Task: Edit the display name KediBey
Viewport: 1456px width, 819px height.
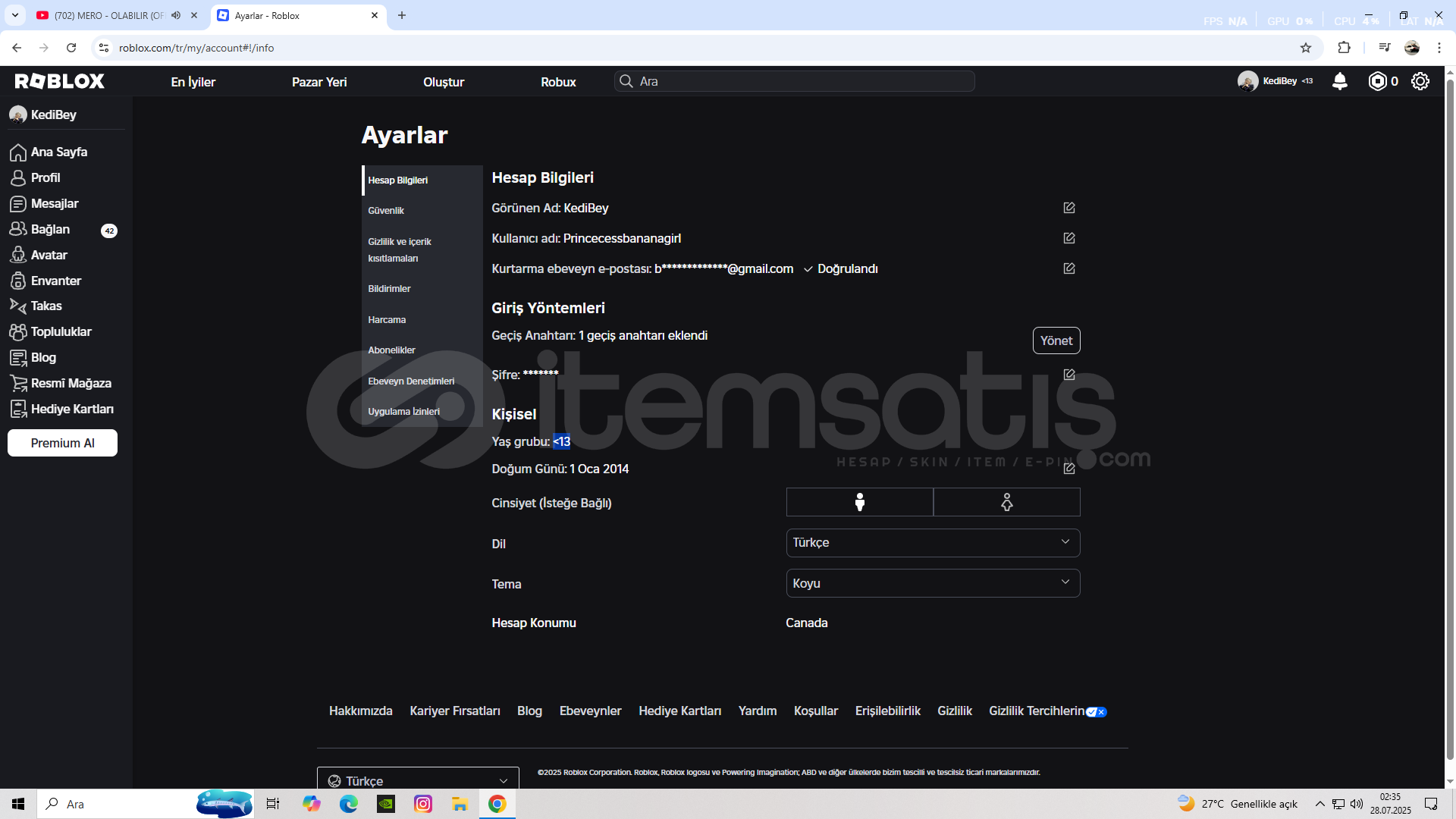Action: (1069, 208)
